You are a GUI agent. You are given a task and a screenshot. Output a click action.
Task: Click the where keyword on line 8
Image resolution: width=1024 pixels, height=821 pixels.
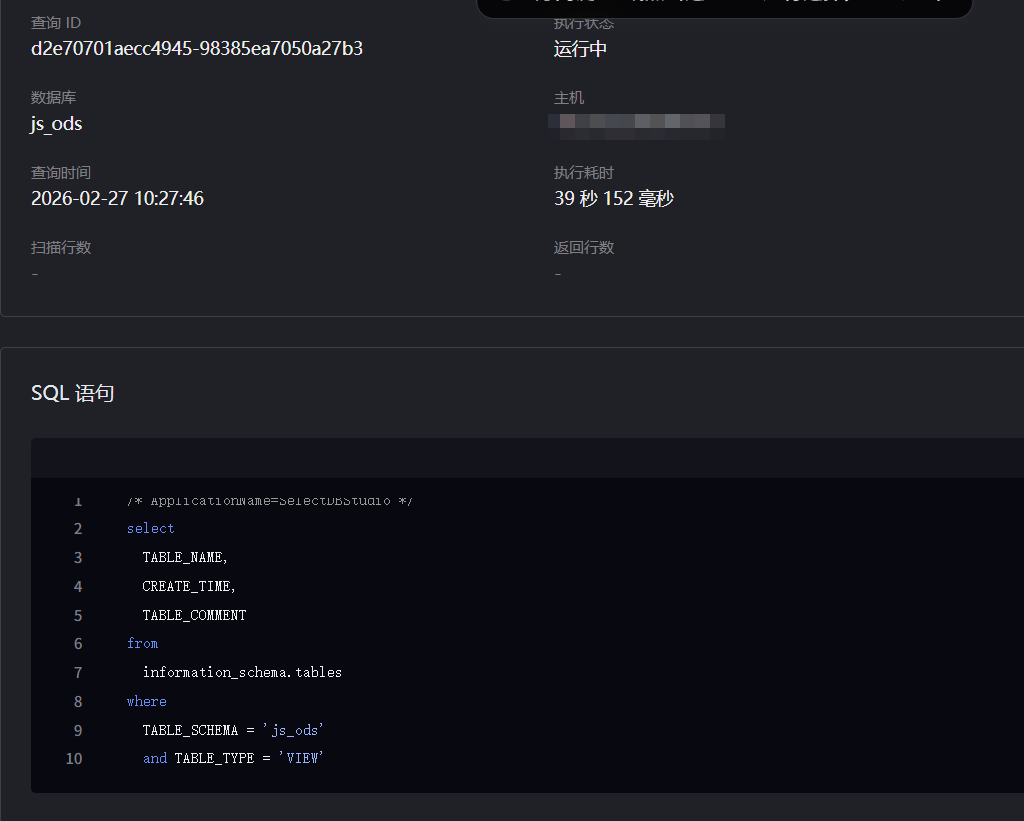[x=147, y=701]
